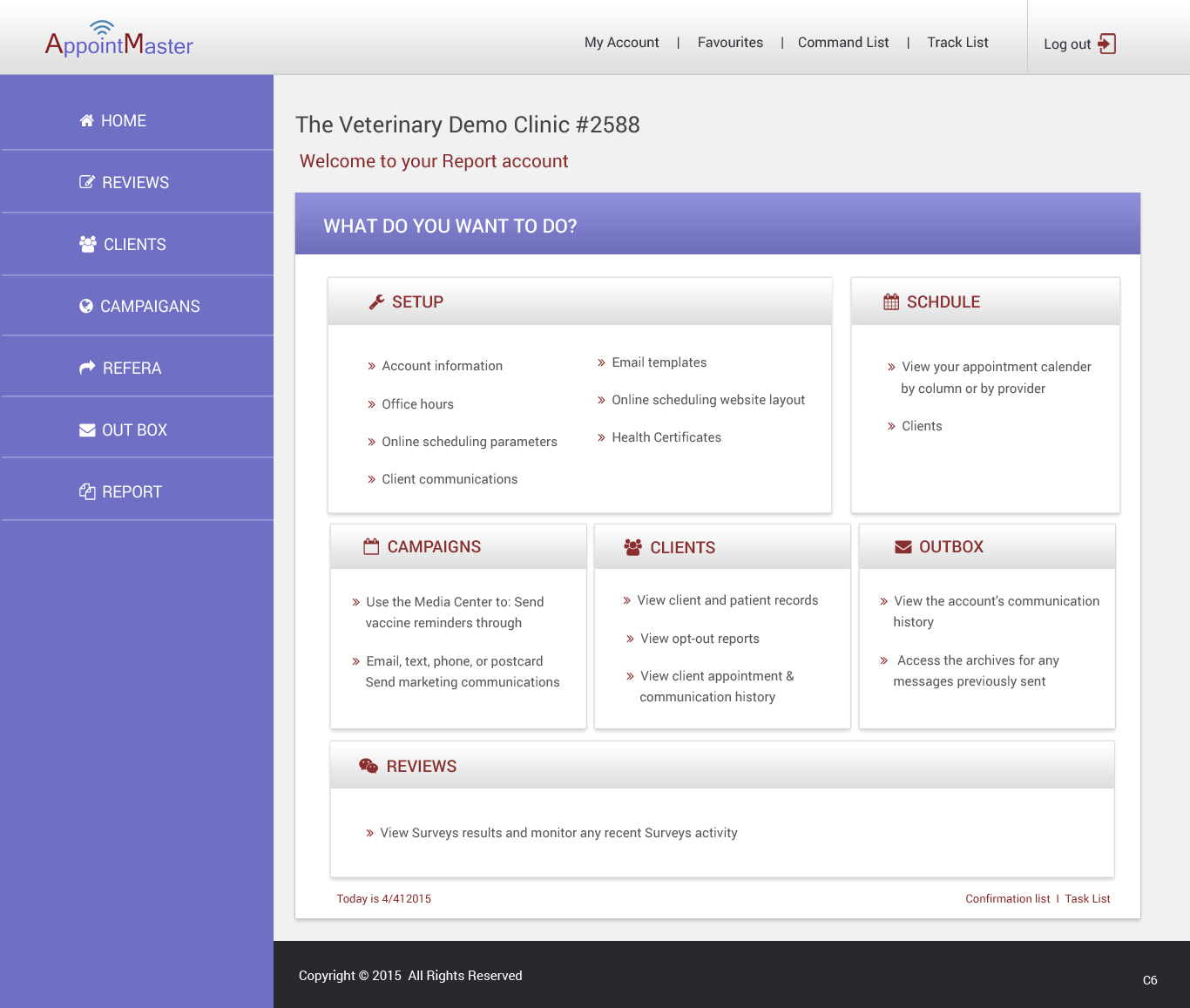Open Command List in the top menu
Viewport: 1190px width, 1008px height.
[x=843, y=42]
